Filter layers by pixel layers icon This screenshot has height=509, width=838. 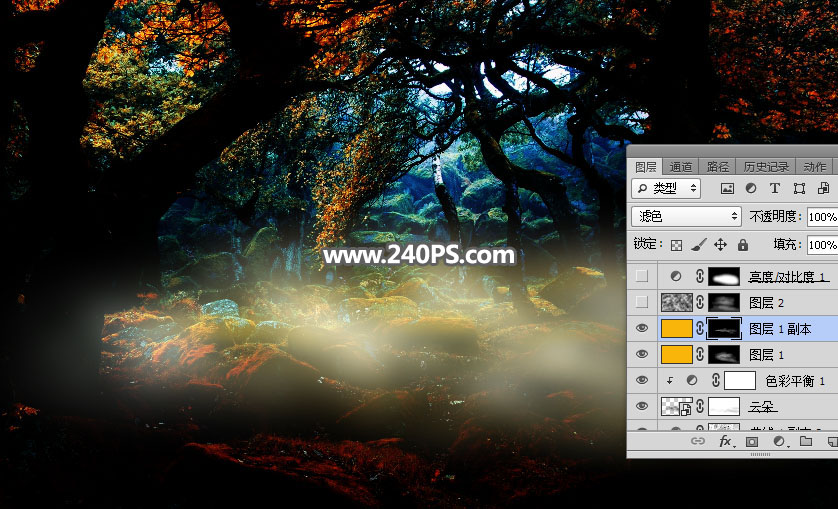tap(727, 188)
